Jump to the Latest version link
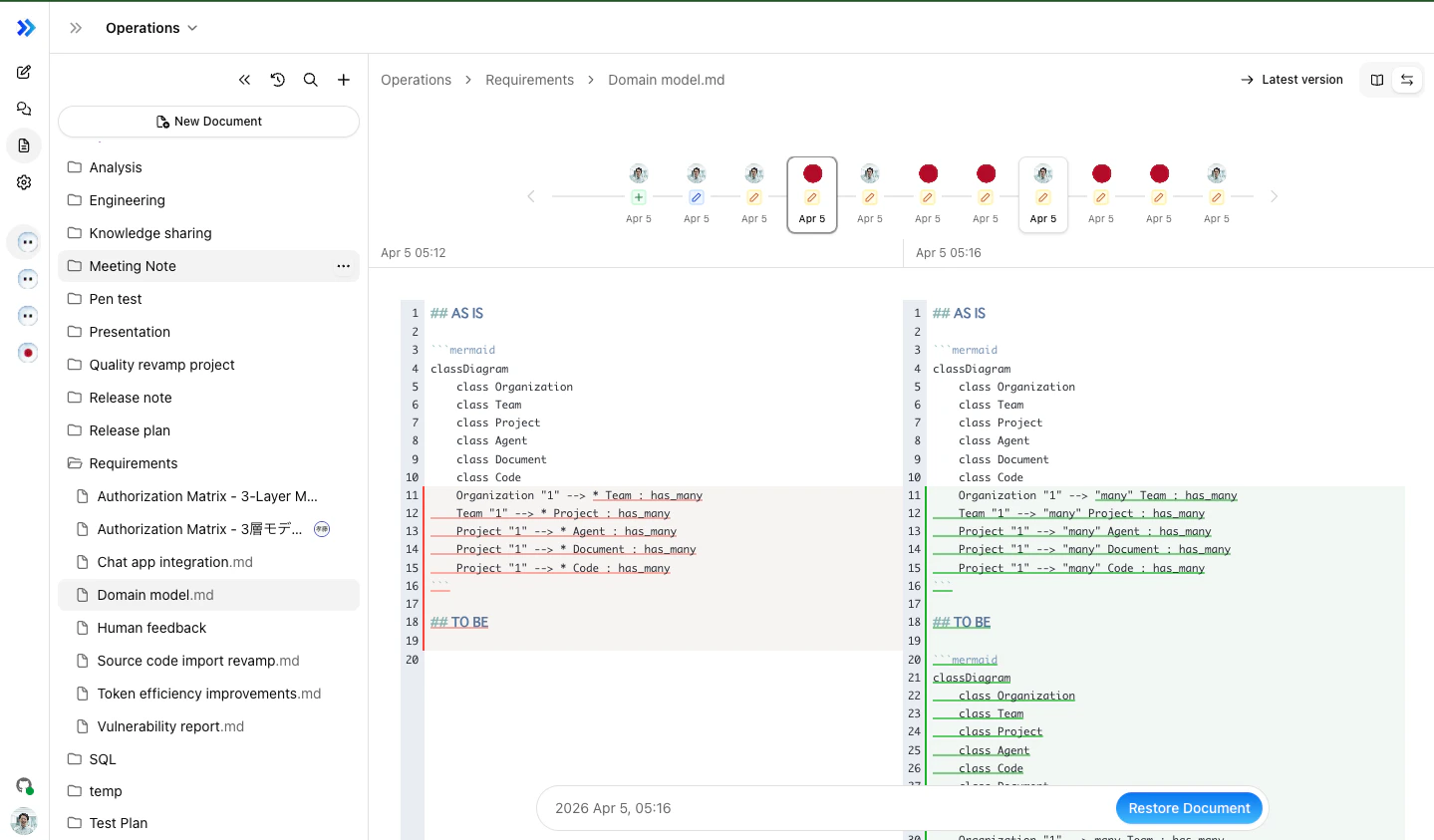Image resolution: width=1434 pixels, height=840 pixels. 1291,80
